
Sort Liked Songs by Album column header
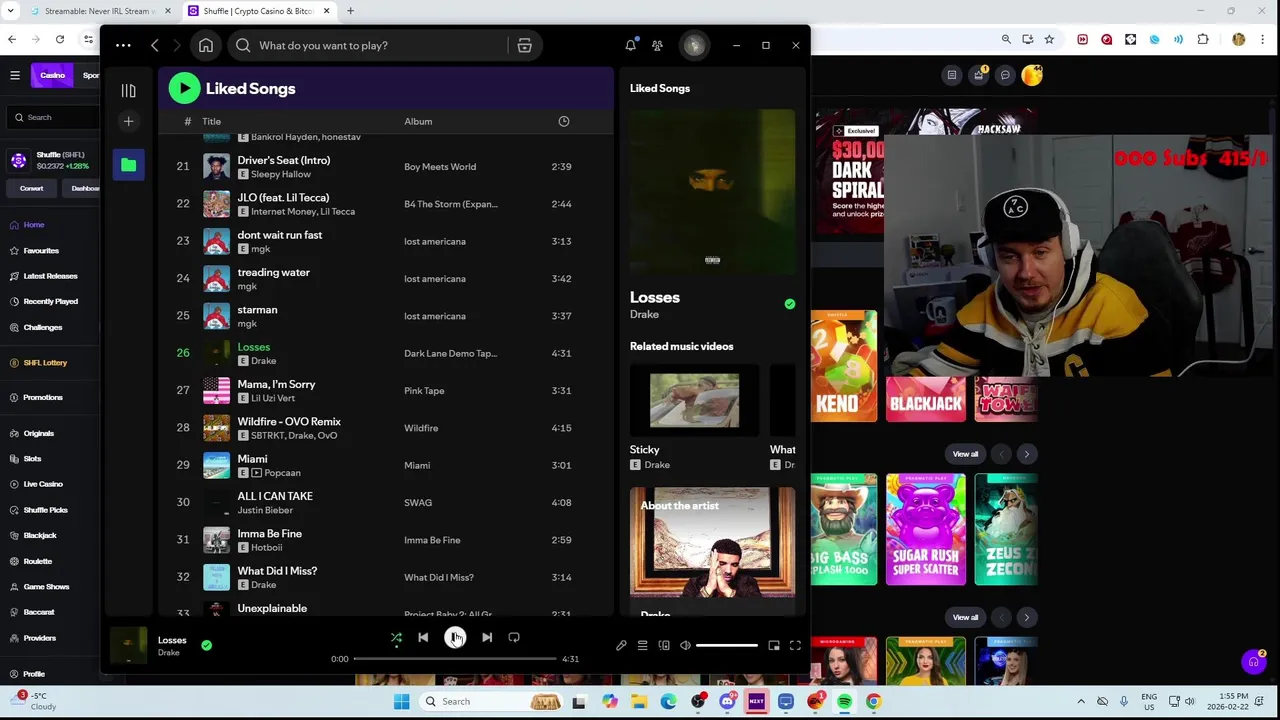point(418,121)
